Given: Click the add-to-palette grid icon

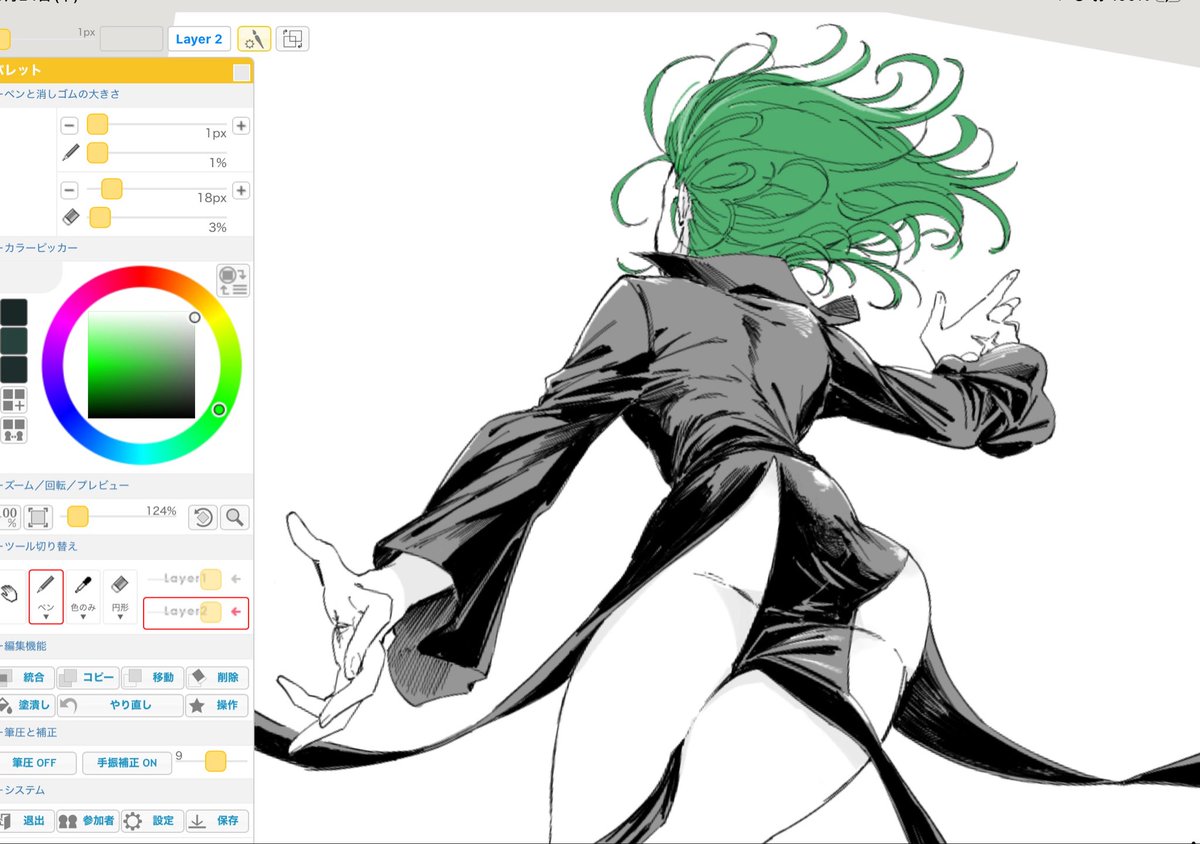Looking at the screenshot, I should tap(14, 401).
